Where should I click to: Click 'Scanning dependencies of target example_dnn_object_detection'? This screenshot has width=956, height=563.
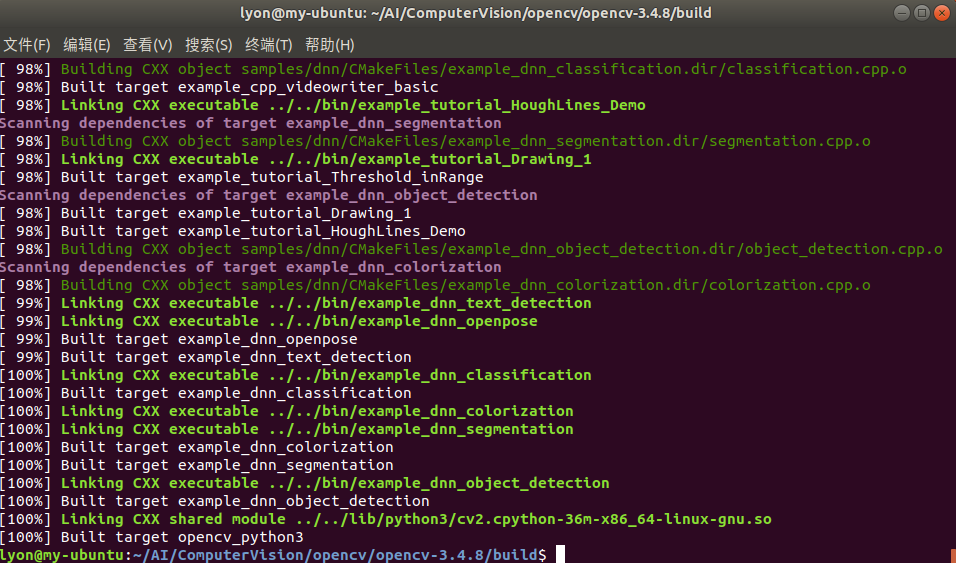tap(269, 195)
